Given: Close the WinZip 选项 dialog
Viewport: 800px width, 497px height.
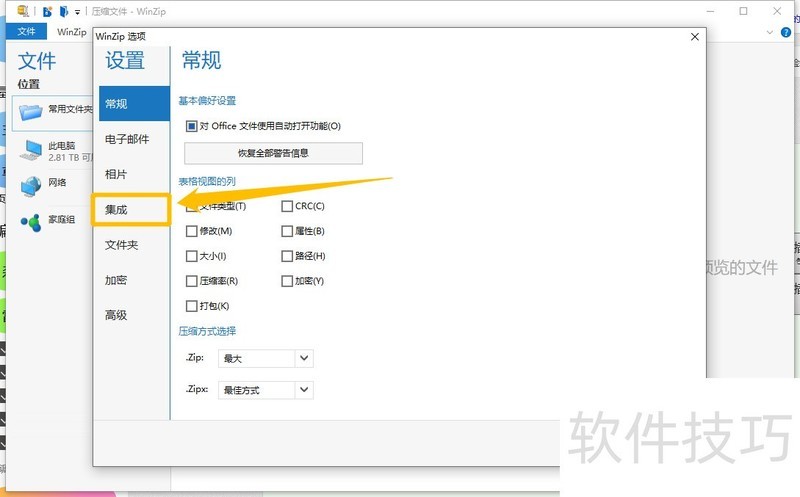Looking at the screenshot, I should click(x=694, y=37).
